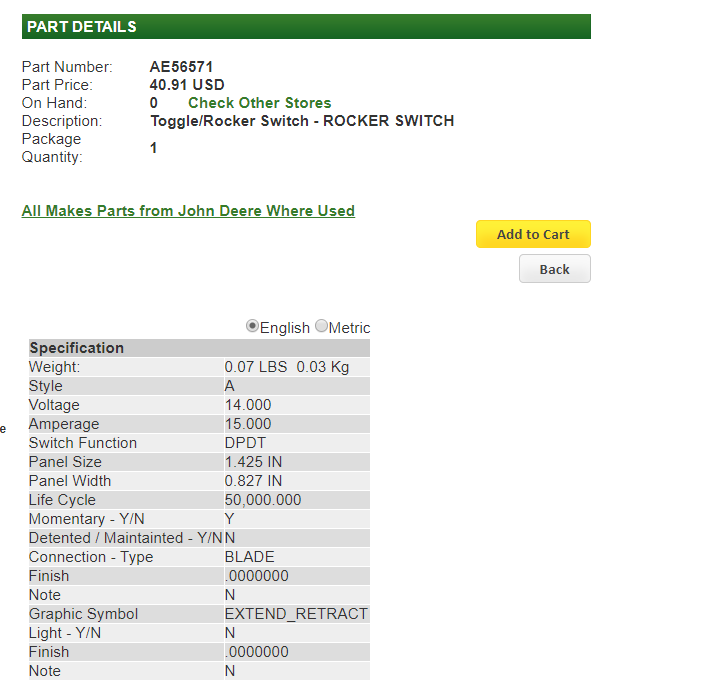Open All Makes Parts from John Deere link

click(188, 211)
